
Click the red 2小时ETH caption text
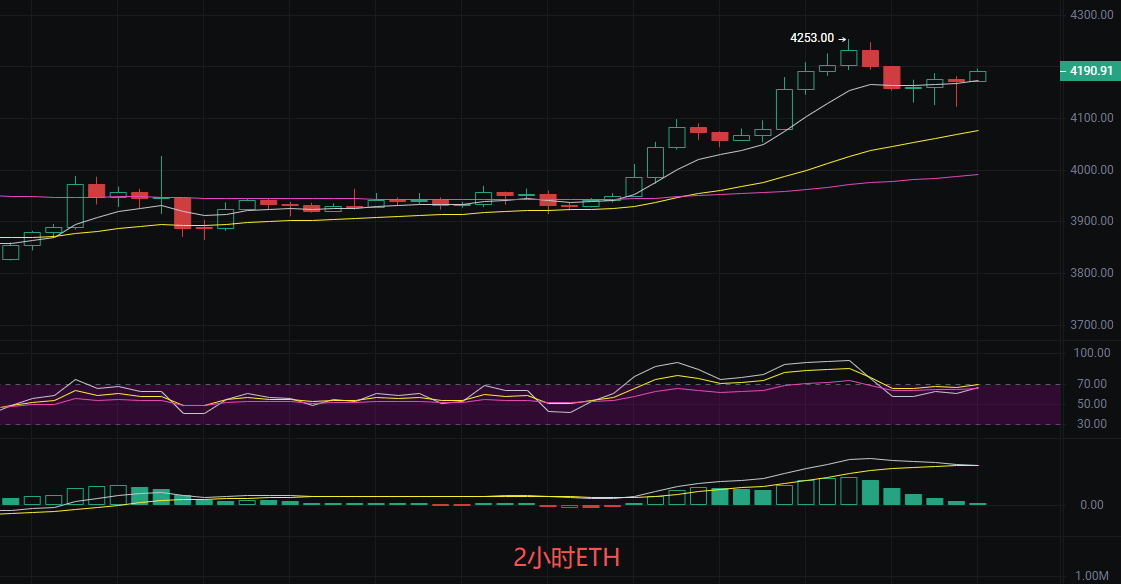coord(567,557)
